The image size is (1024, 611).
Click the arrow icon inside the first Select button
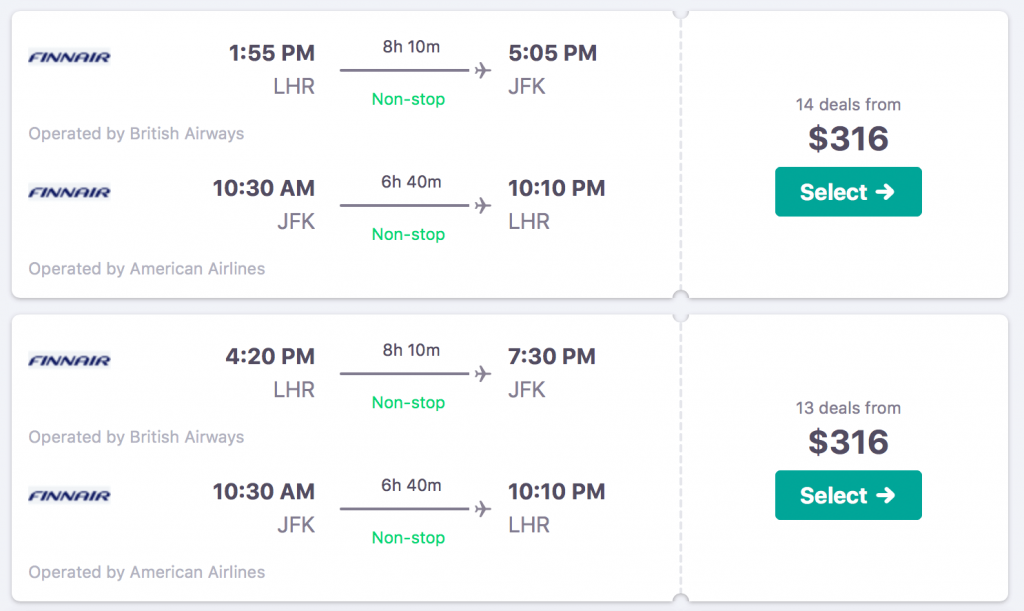click(886, 191)
